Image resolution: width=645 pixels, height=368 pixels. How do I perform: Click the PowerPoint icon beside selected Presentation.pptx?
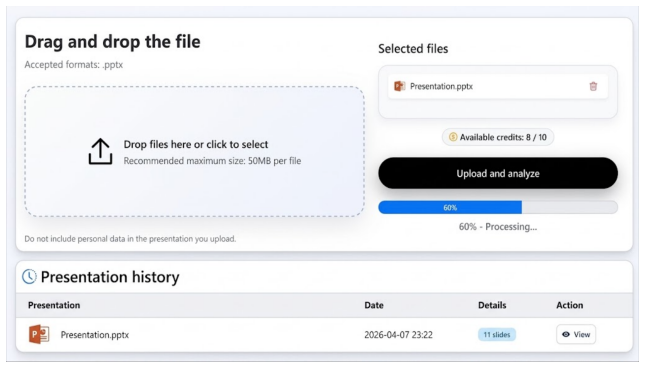399,86
